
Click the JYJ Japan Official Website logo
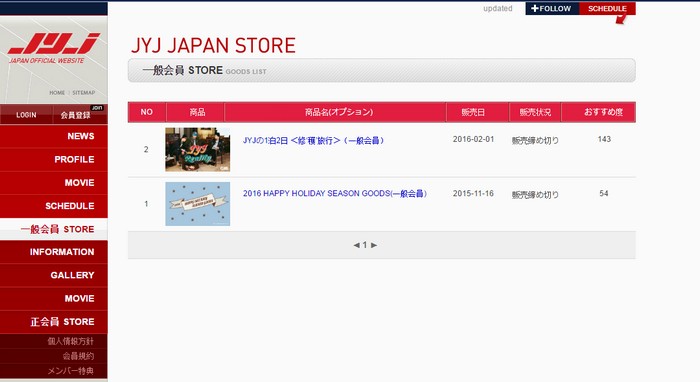click(x=54, y=48)
